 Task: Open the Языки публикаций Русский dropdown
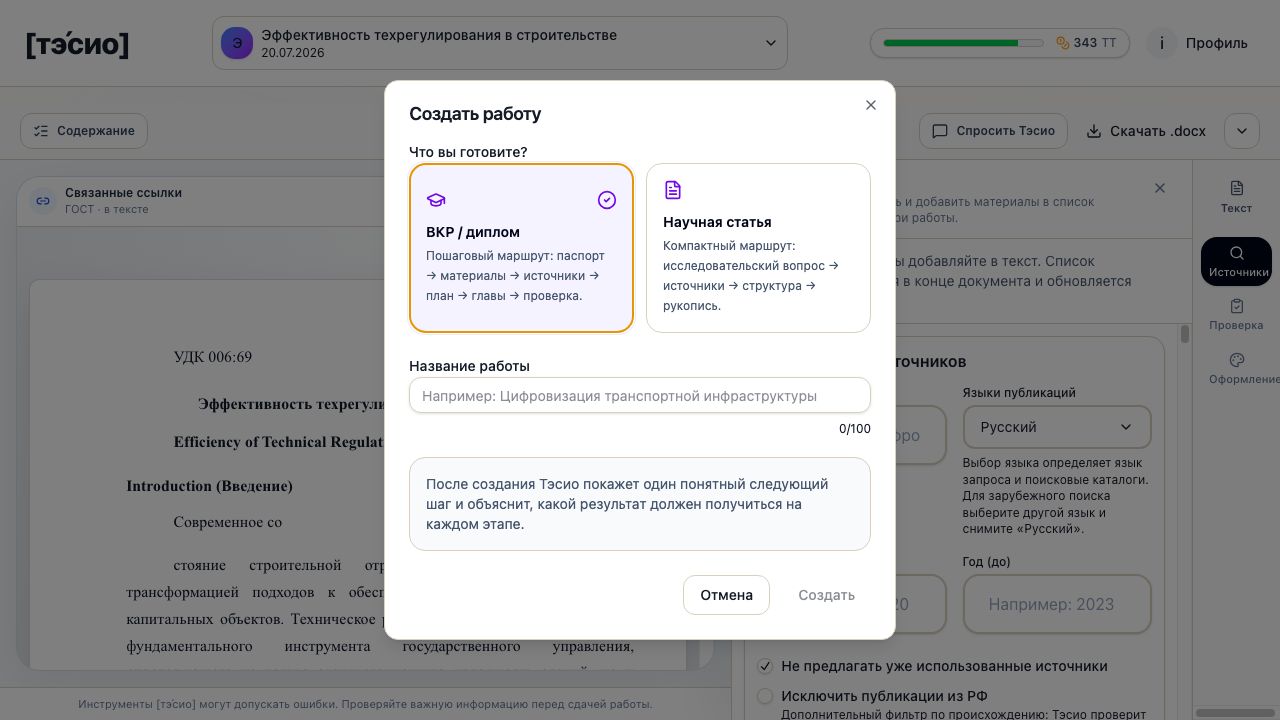[x=1057, y=427]
